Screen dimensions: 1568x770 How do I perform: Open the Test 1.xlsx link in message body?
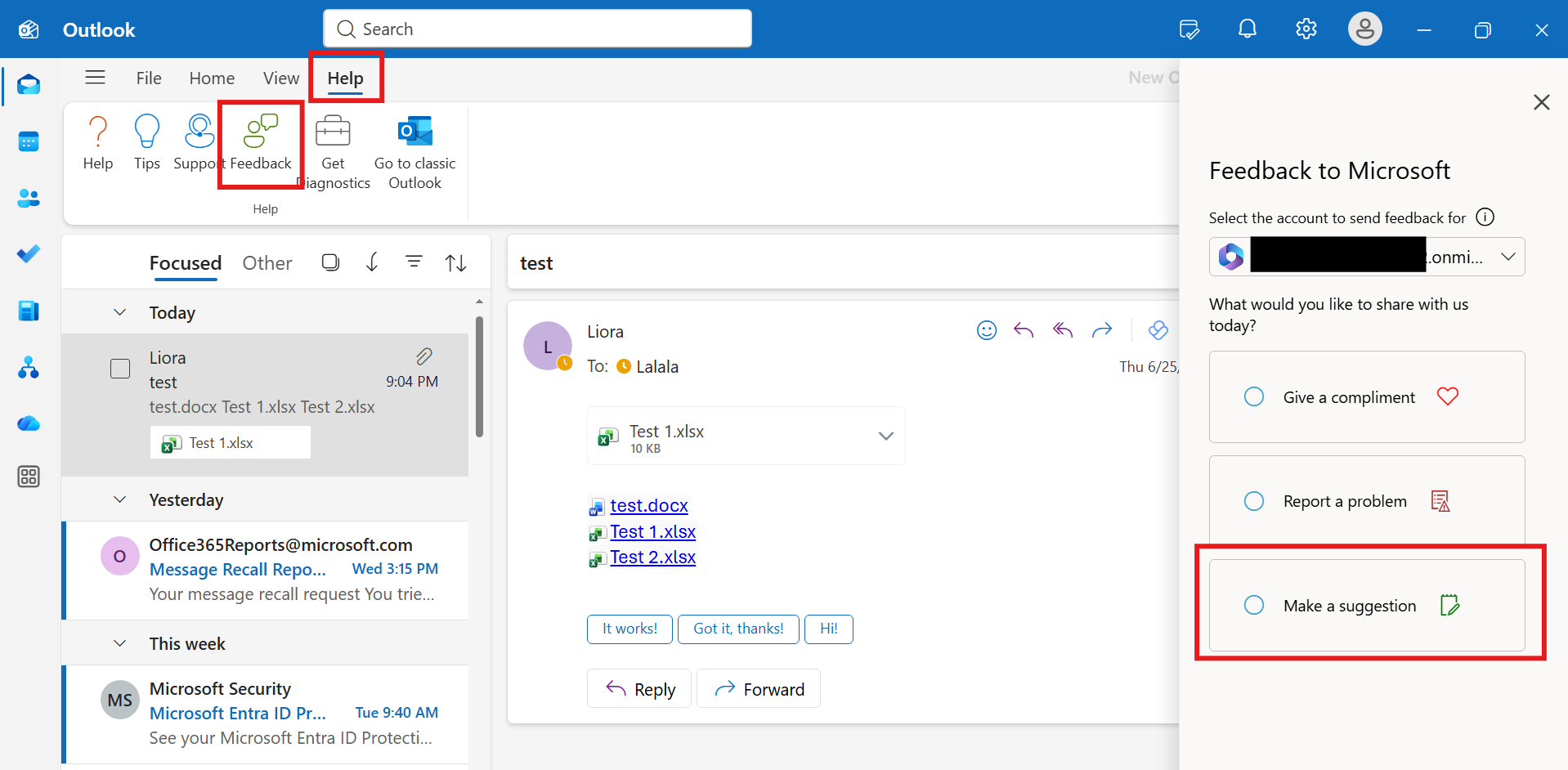tap(653, 532)
